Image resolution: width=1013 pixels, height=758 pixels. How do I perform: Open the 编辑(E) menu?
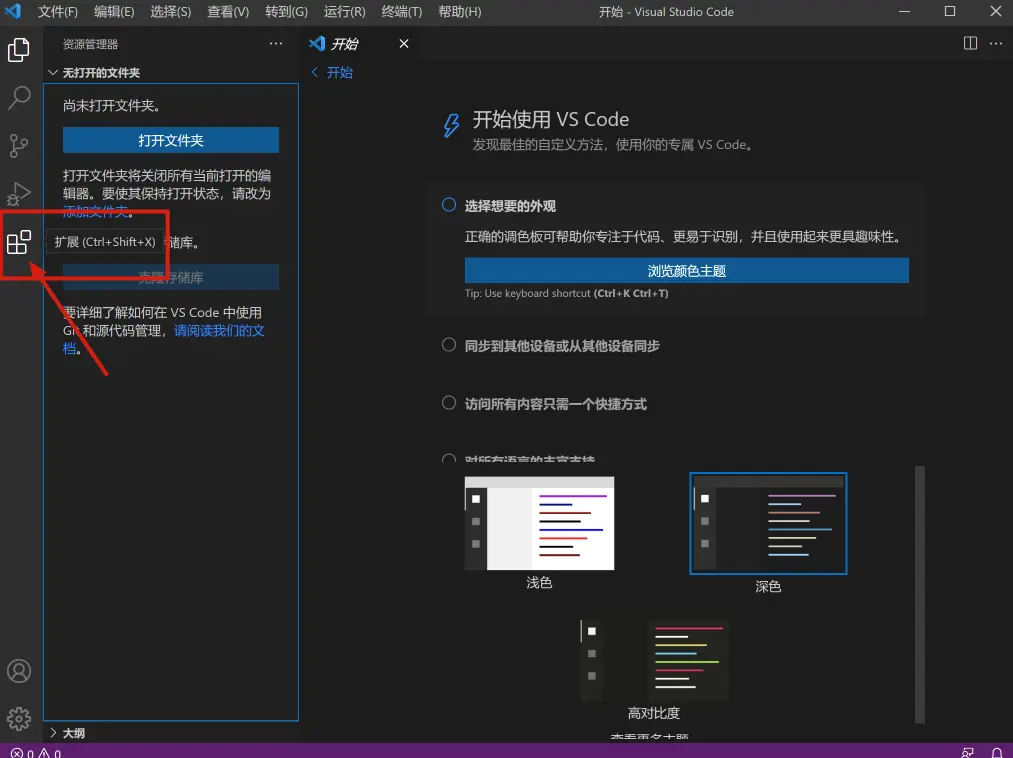[114, 12]
